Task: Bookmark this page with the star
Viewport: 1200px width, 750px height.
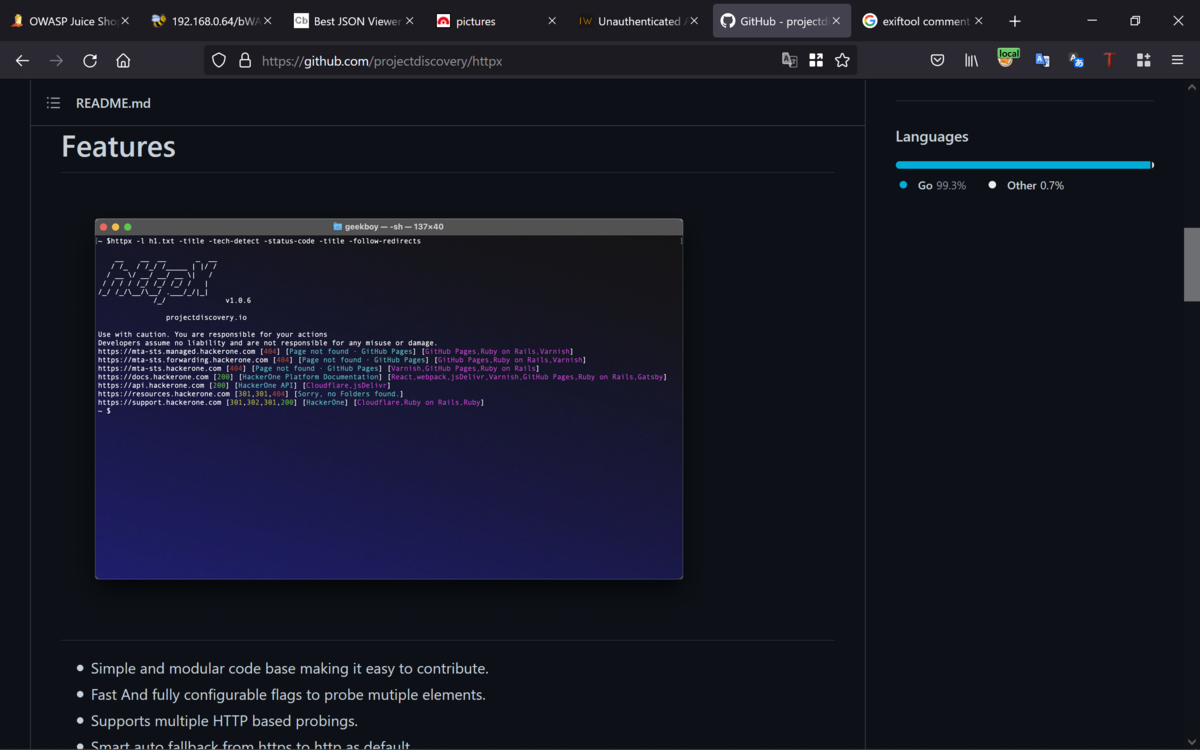Action: 842,61
